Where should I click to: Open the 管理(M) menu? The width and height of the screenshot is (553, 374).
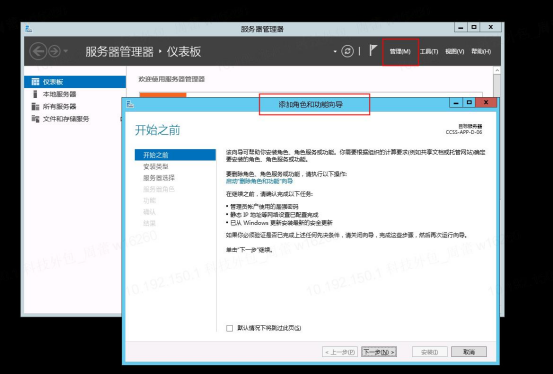tap(400, 52)
